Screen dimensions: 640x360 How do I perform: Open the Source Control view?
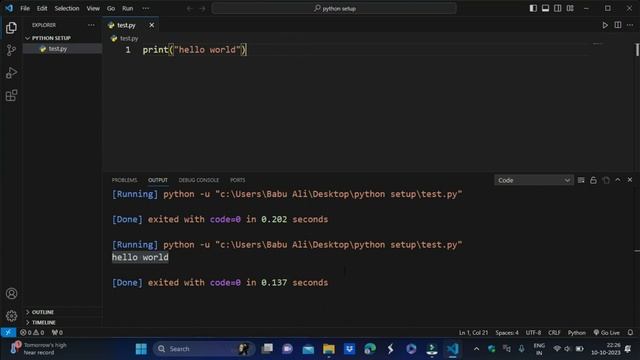[x=11, y=50]
